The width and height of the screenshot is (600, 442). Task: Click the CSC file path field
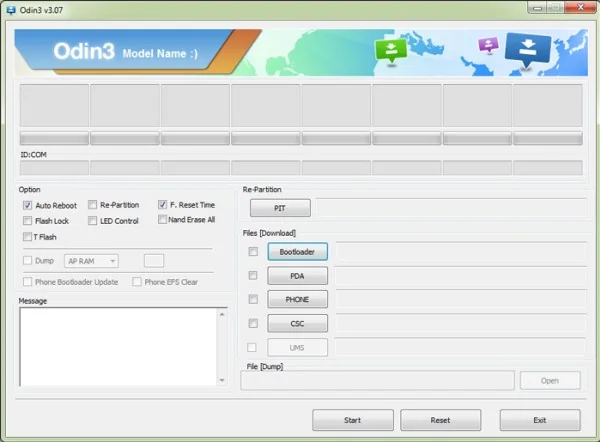click(461, 323)
